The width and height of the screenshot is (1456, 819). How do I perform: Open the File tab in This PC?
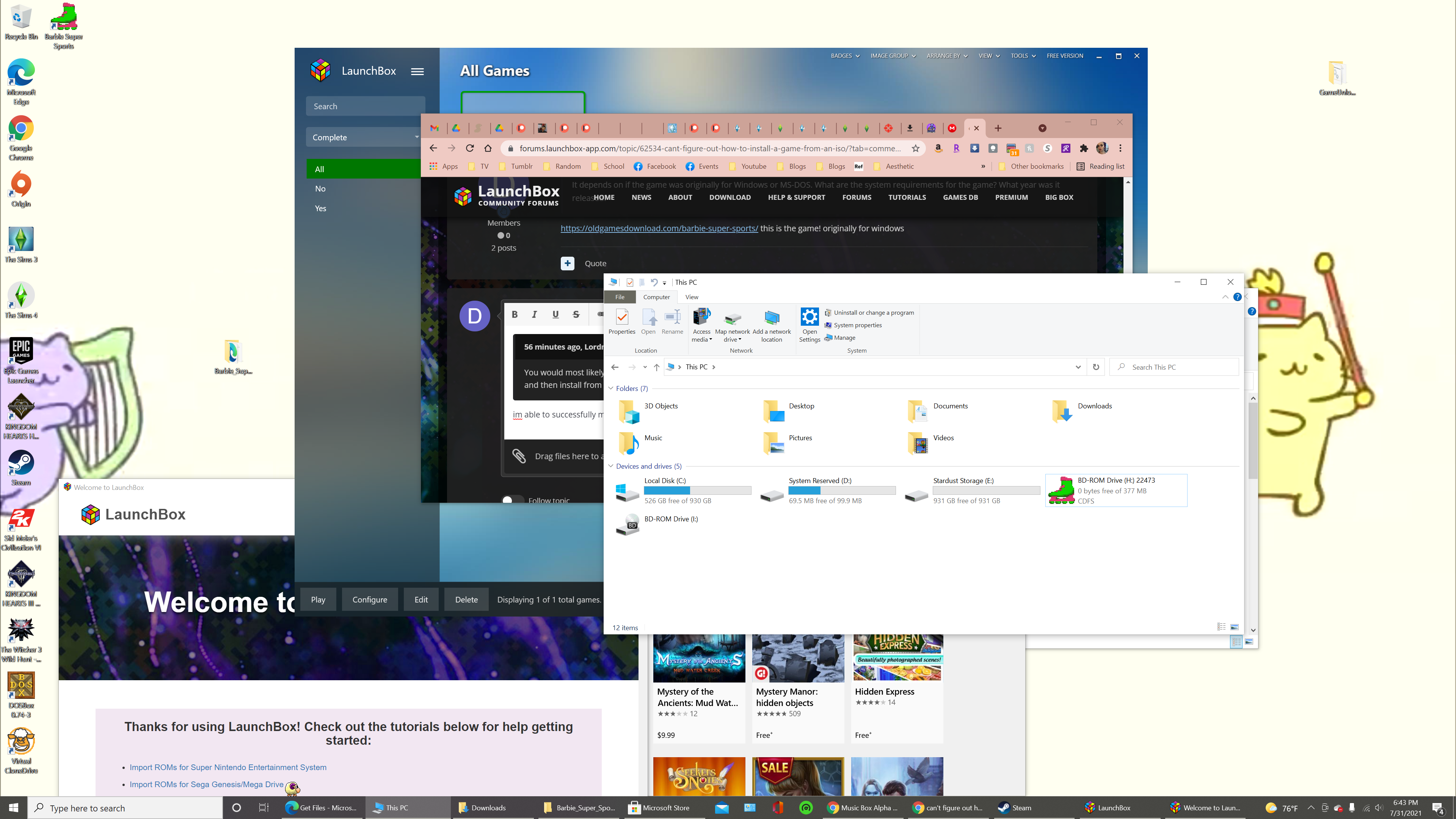(x=620, y=297)
